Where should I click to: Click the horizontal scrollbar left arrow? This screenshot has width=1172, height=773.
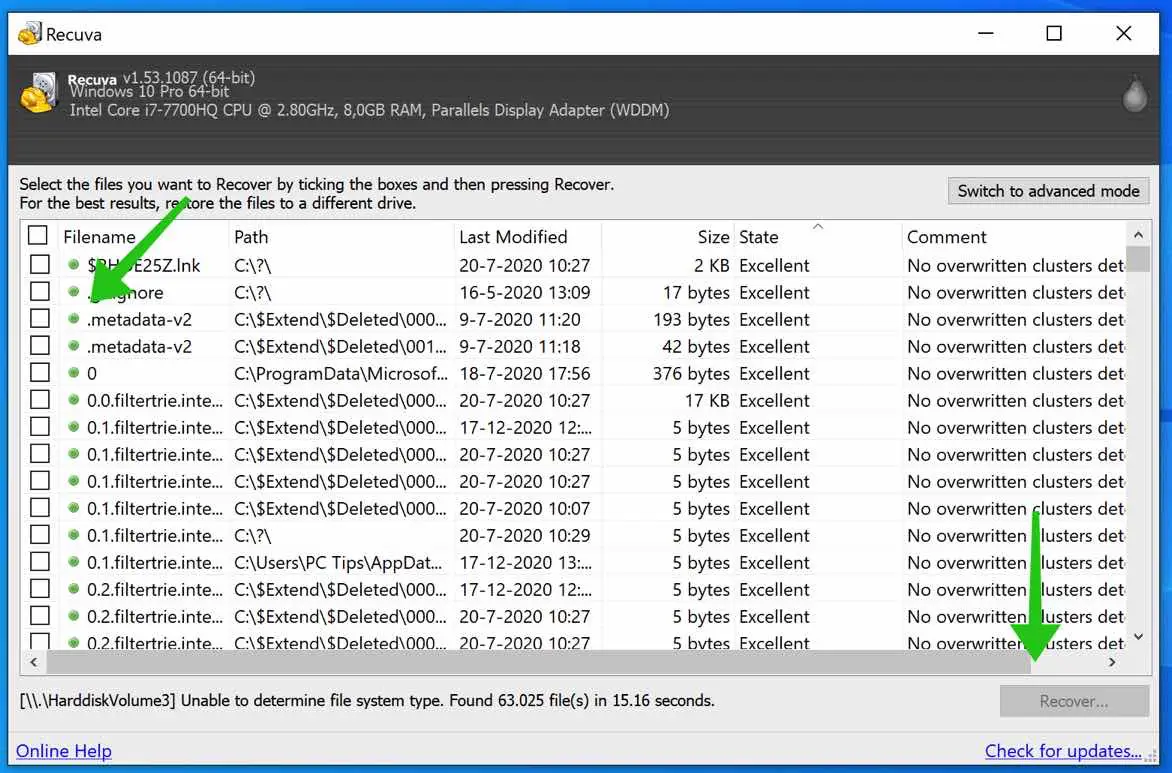pos(33,662)
